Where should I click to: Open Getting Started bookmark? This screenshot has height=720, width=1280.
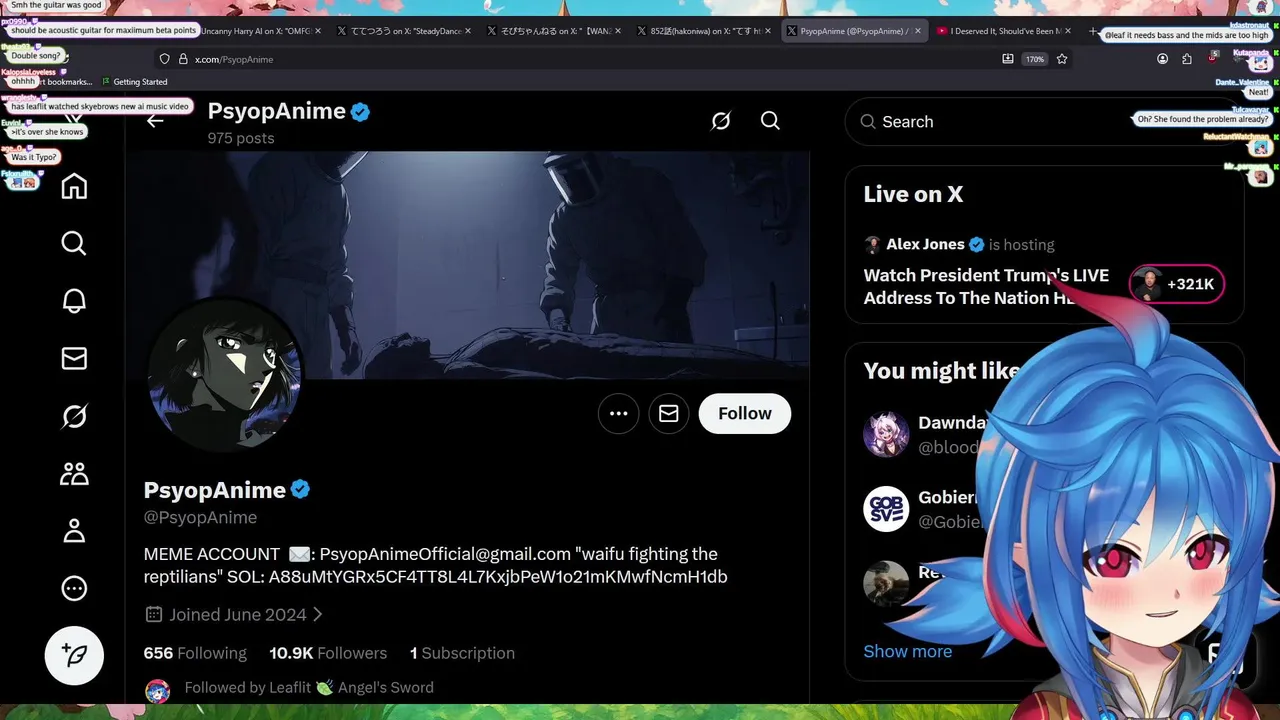pos(134,82)
